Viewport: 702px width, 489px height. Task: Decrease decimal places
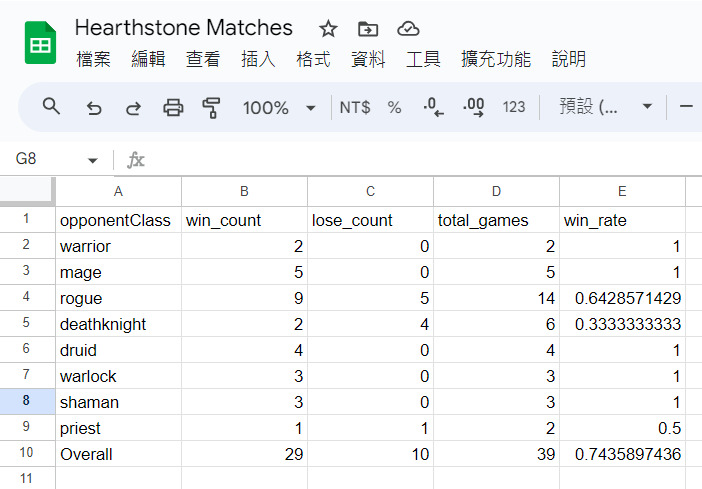[x=433, y=107]
